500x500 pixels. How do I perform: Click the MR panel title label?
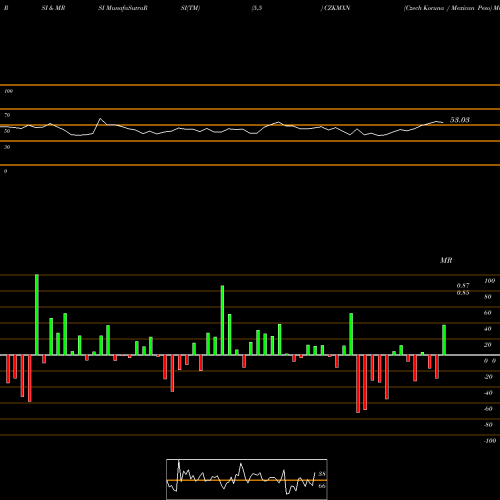point(446,260)
